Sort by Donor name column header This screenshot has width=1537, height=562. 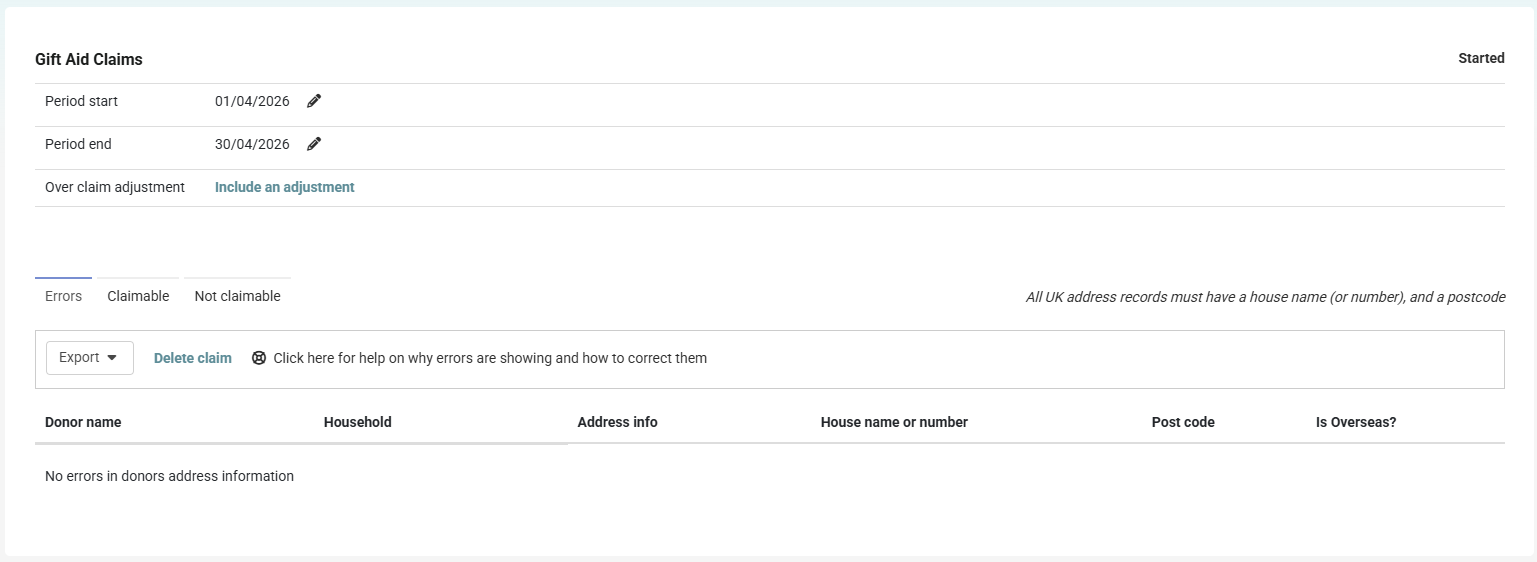(x=83, y=422)
